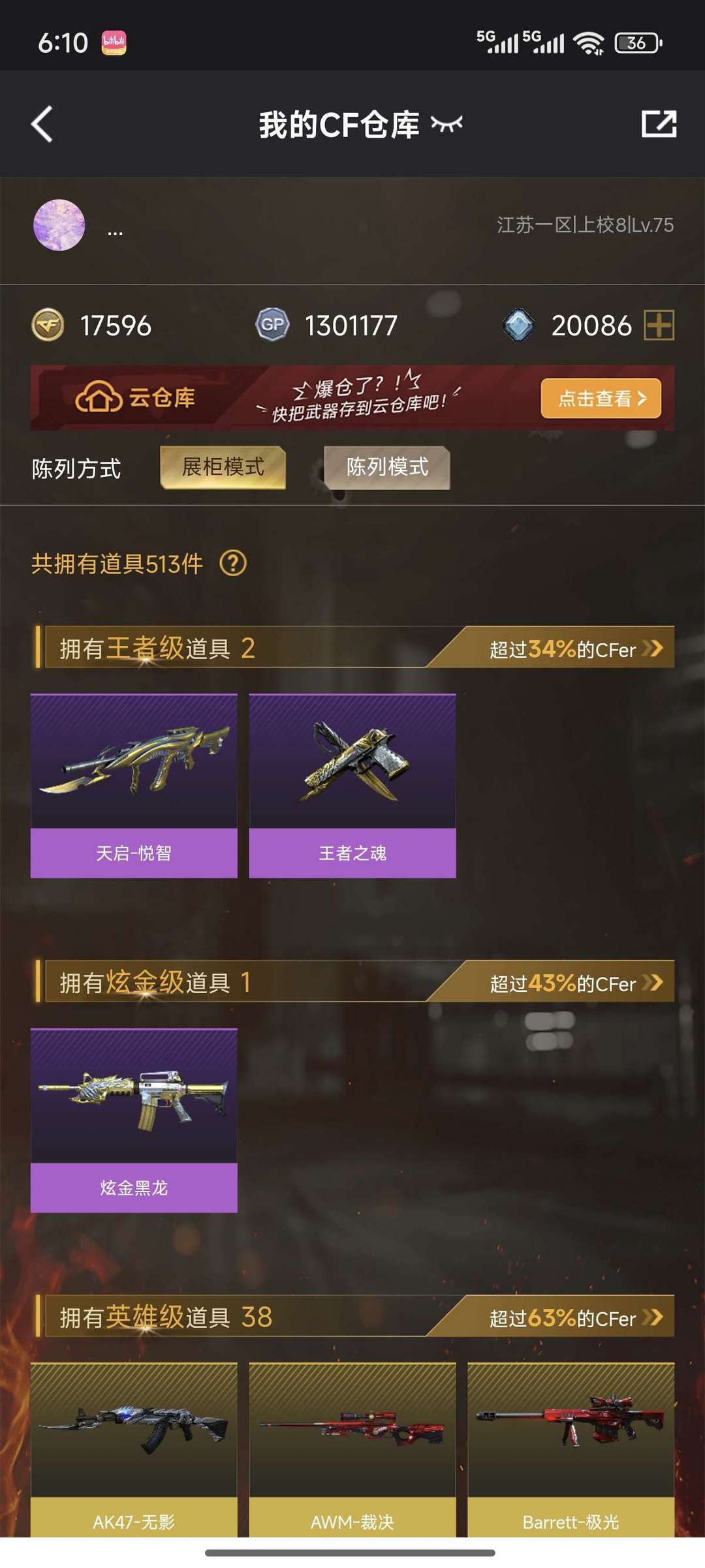
Task: Tap the cloud warehouse 云仓库 icon
Action: pos(99,397)
